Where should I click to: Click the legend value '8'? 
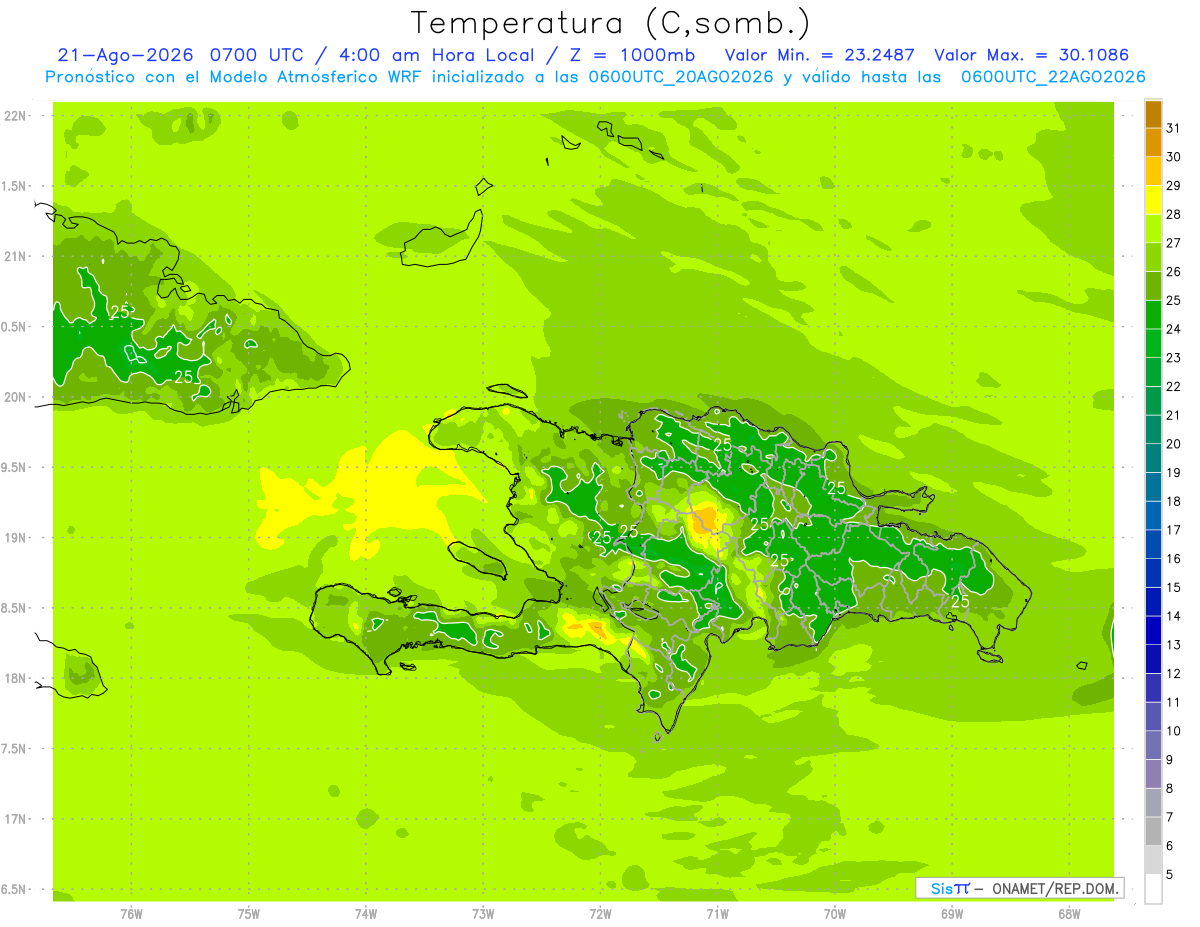click(1170, 789)
